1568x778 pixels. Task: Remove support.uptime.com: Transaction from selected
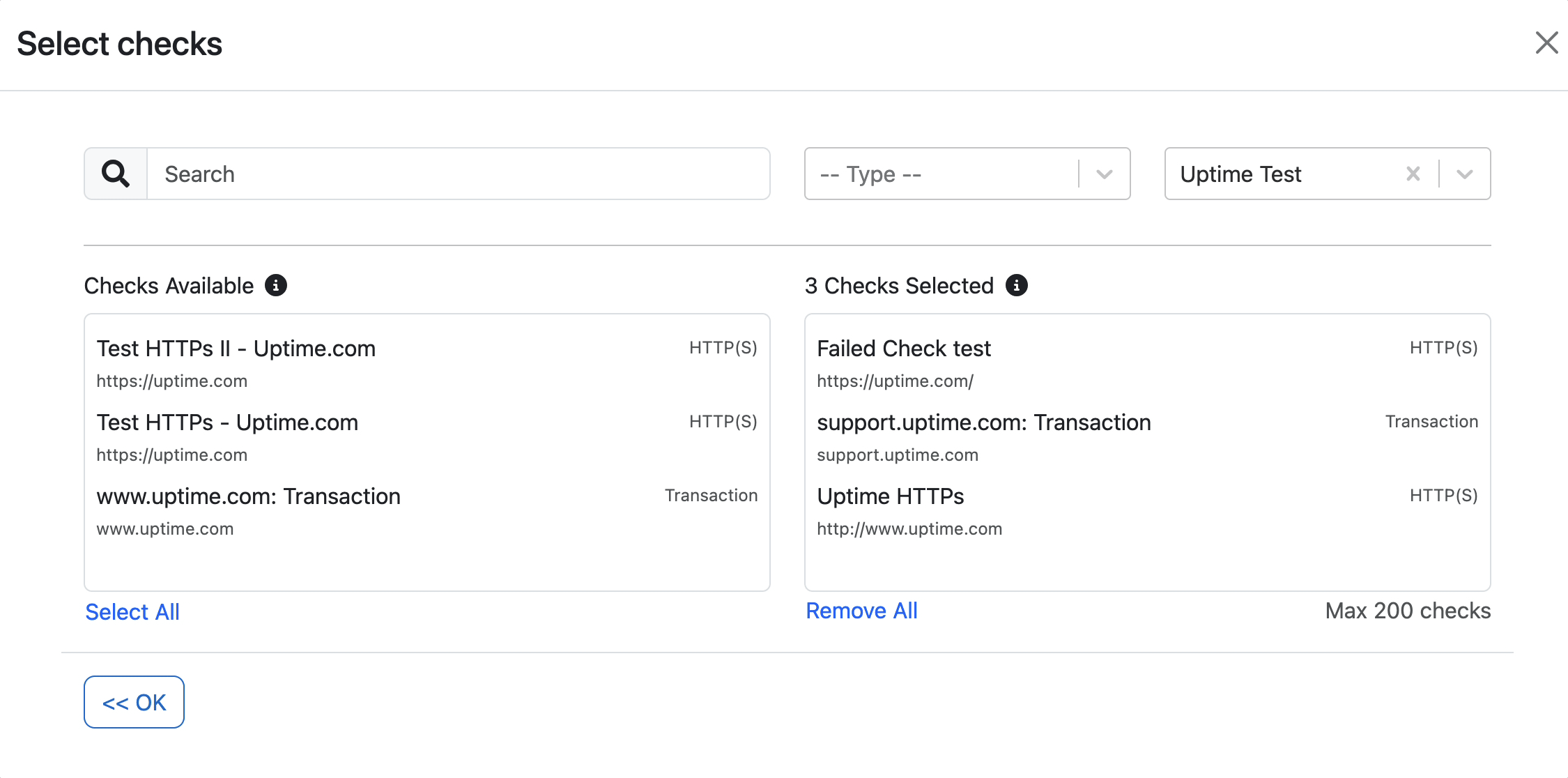[x=1147, y=437]
